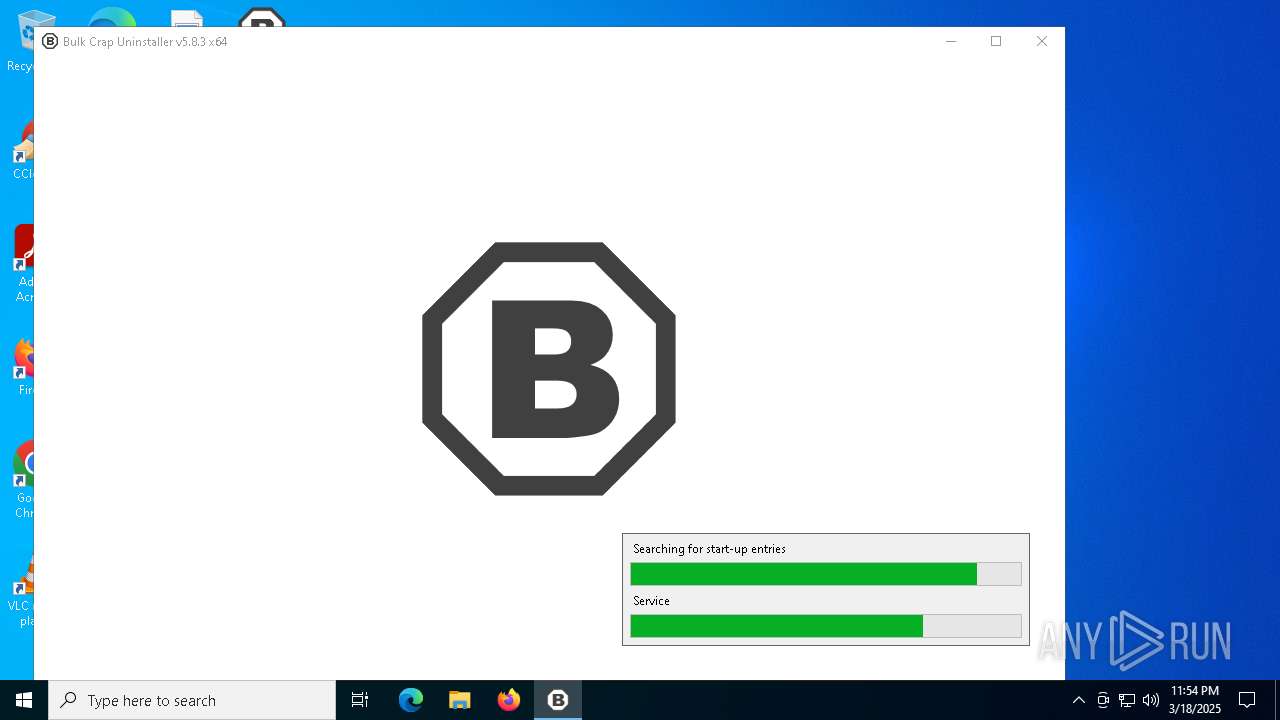Click the 'Service' progress label

click(x=651, y=601)
